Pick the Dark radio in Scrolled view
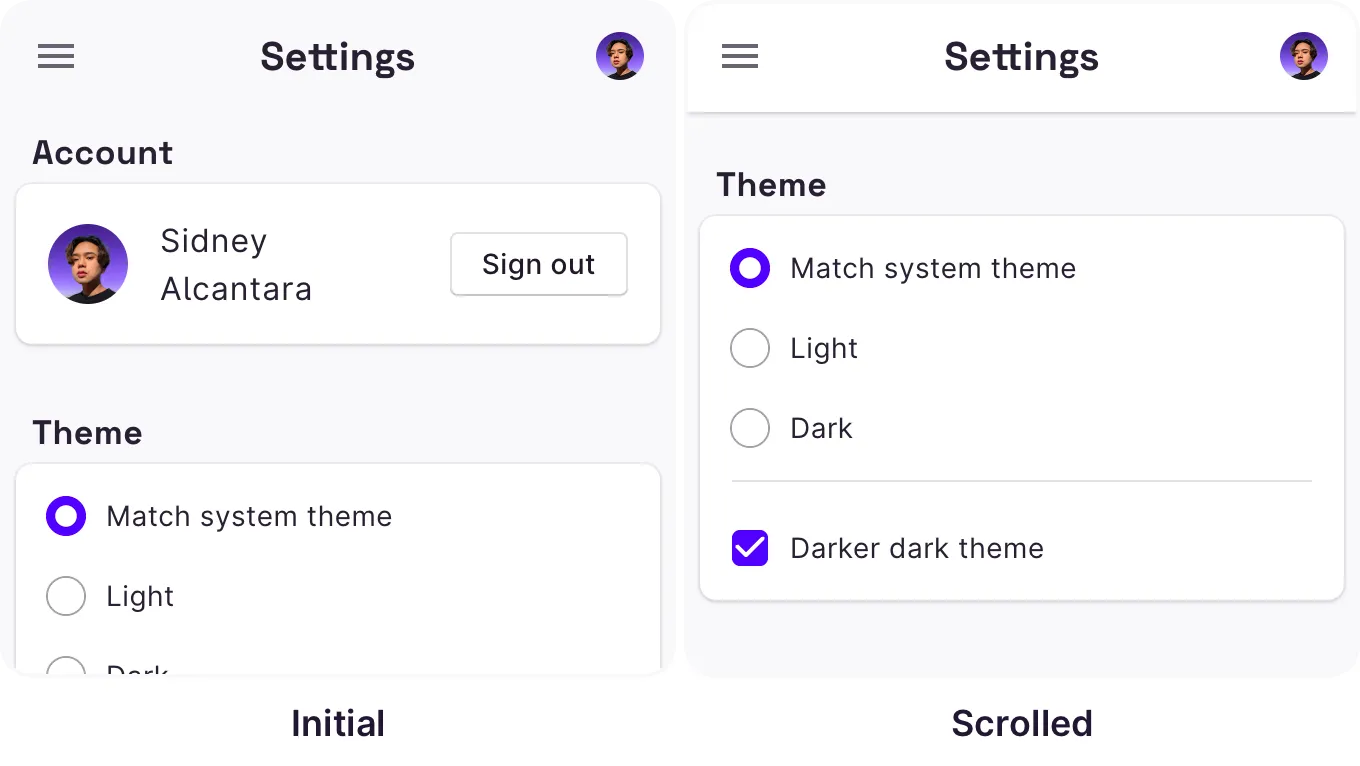Screen dimensions: 1360x766 [x=750, y=428]
